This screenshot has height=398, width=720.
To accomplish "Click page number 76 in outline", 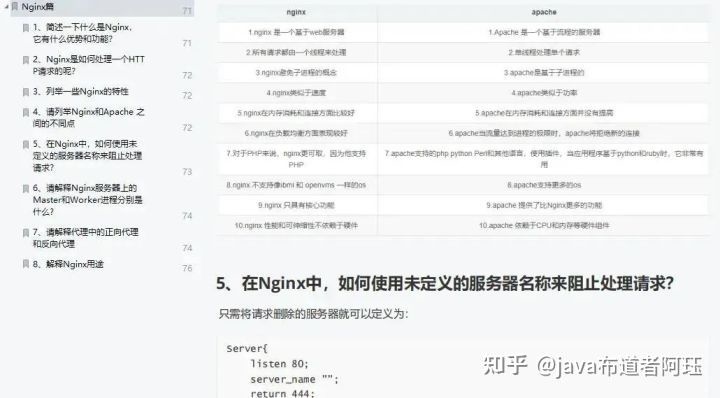I will pyautogui.click(x=187, y=268).
